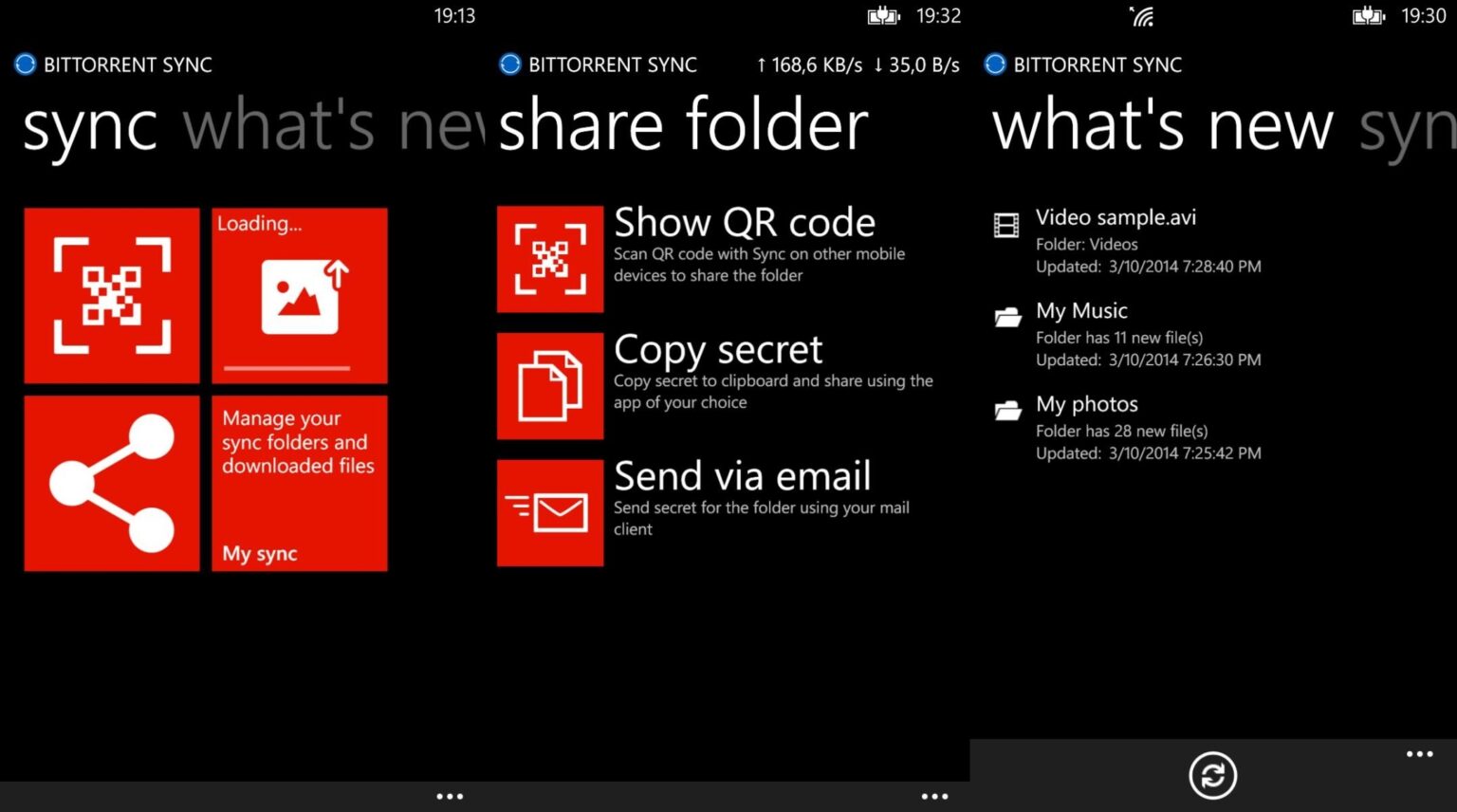Open the Video sample.avi entry
The height and width of the screenshot is (812, 1457).
pyautogui.click(x=1116, y=217)
